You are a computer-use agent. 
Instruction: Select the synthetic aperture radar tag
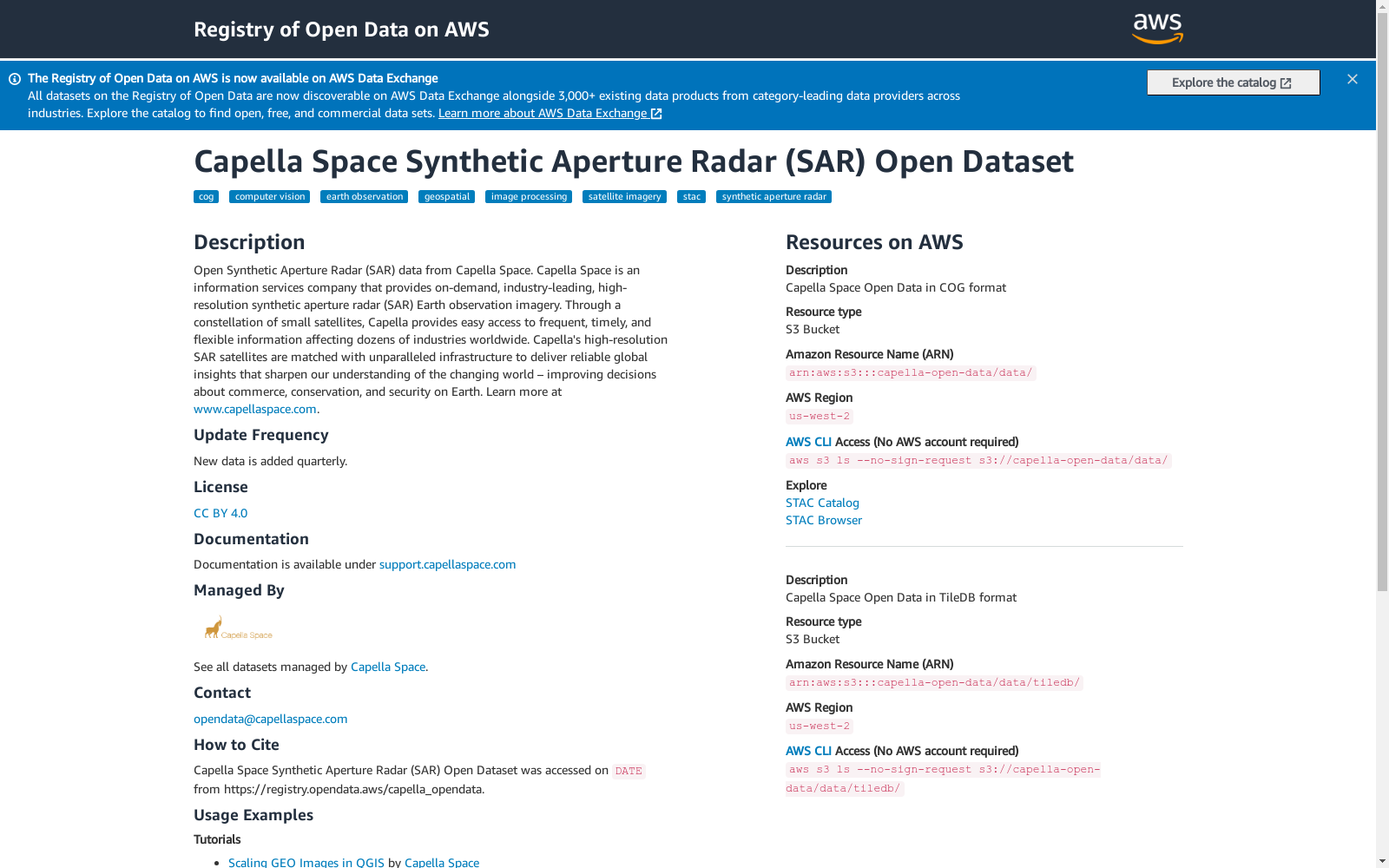(773, 197)
